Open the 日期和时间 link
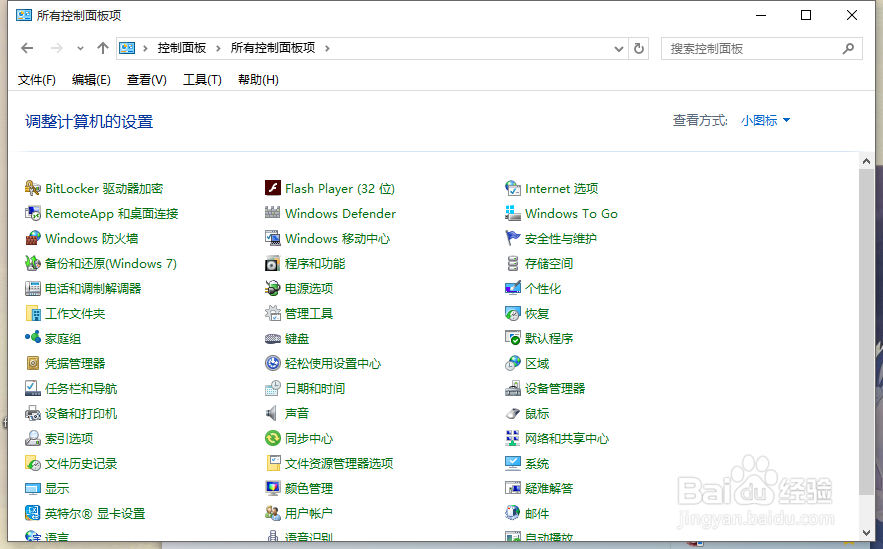The width and height of the screenshot is (883, 549). pos(315,388)
